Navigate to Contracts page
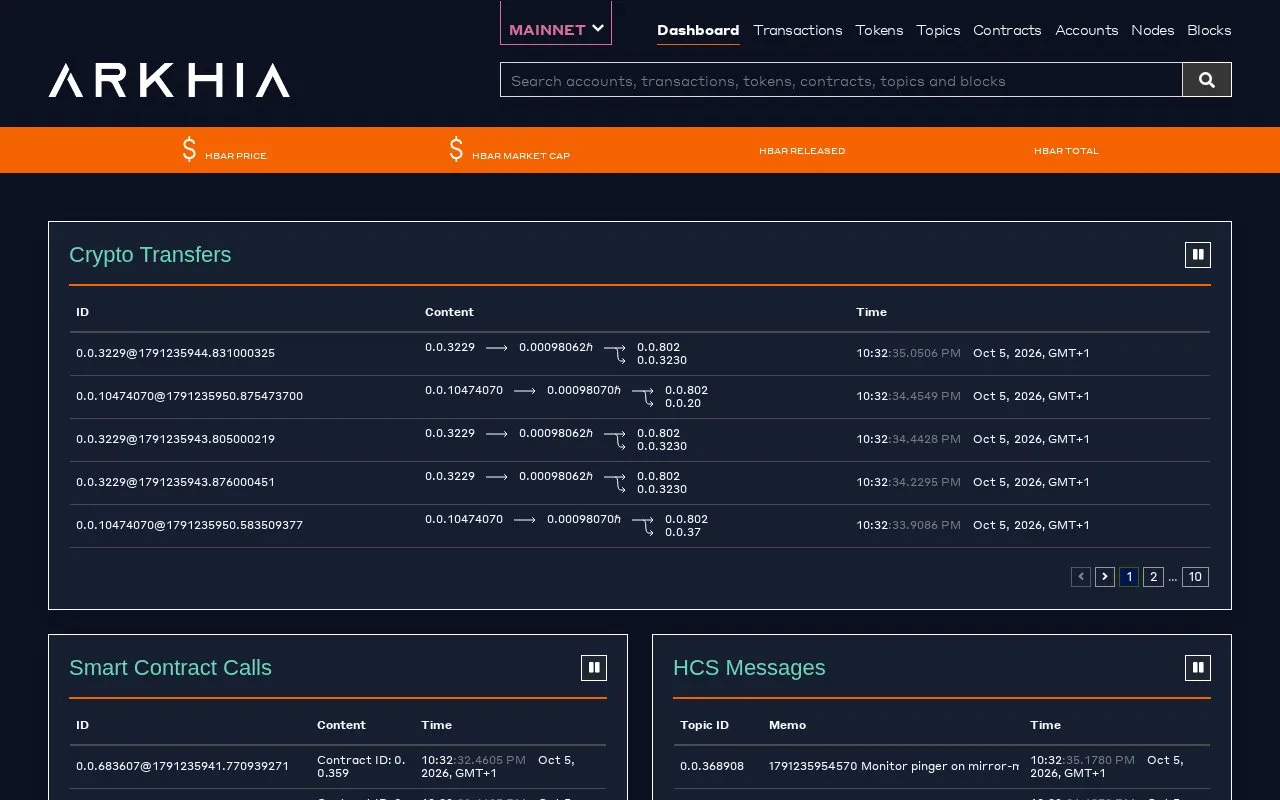The image size is (1280, 800). tap(1007, 30)
